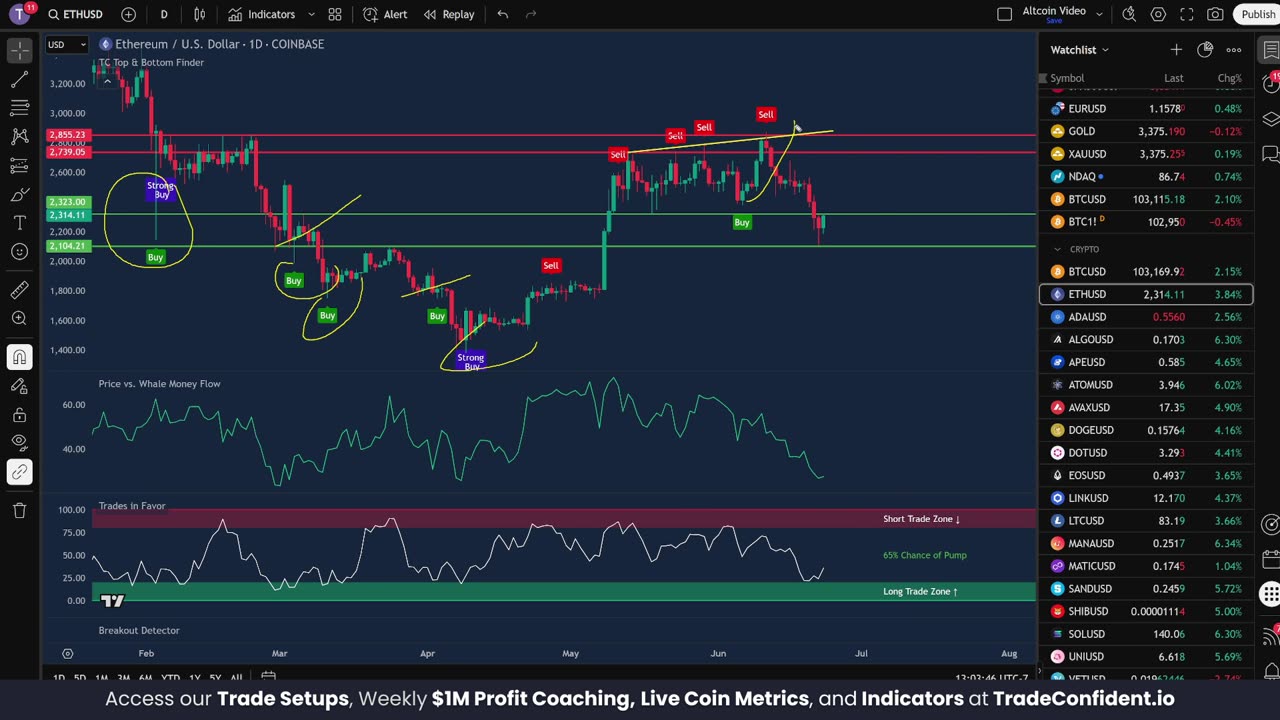Image resolution: width=1280 pixels, height=720 pixels.
Task: Select the XABCD pattern tool
Action: (x=19, y=136)
